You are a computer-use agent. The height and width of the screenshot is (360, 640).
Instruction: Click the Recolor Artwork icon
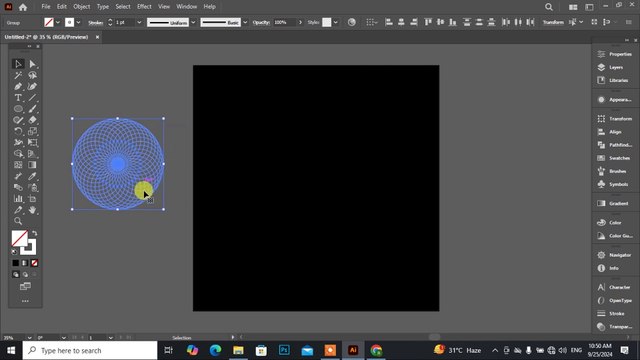[351, 22]
